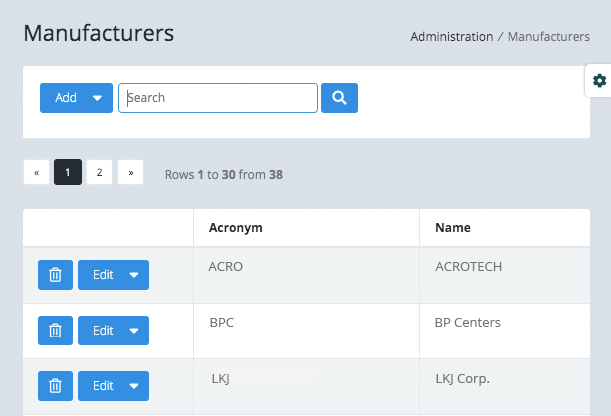Click the Manufacturers breadcrumb item
The height and width of the screenshot is (416, 611).
click(x=549, y=37)
